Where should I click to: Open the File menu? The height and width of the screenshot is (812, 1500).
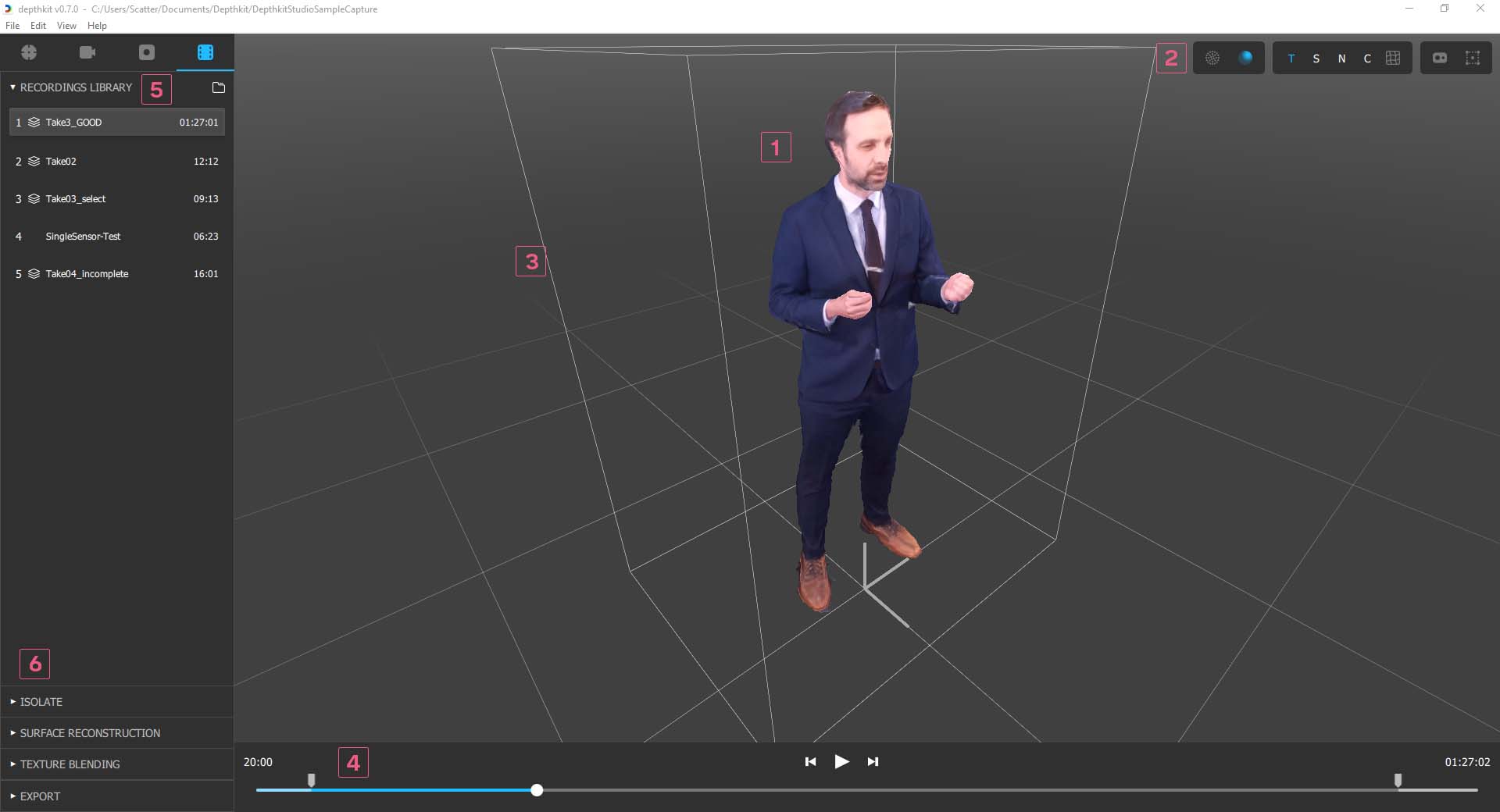pyautogui.click(x=12, y=26)
